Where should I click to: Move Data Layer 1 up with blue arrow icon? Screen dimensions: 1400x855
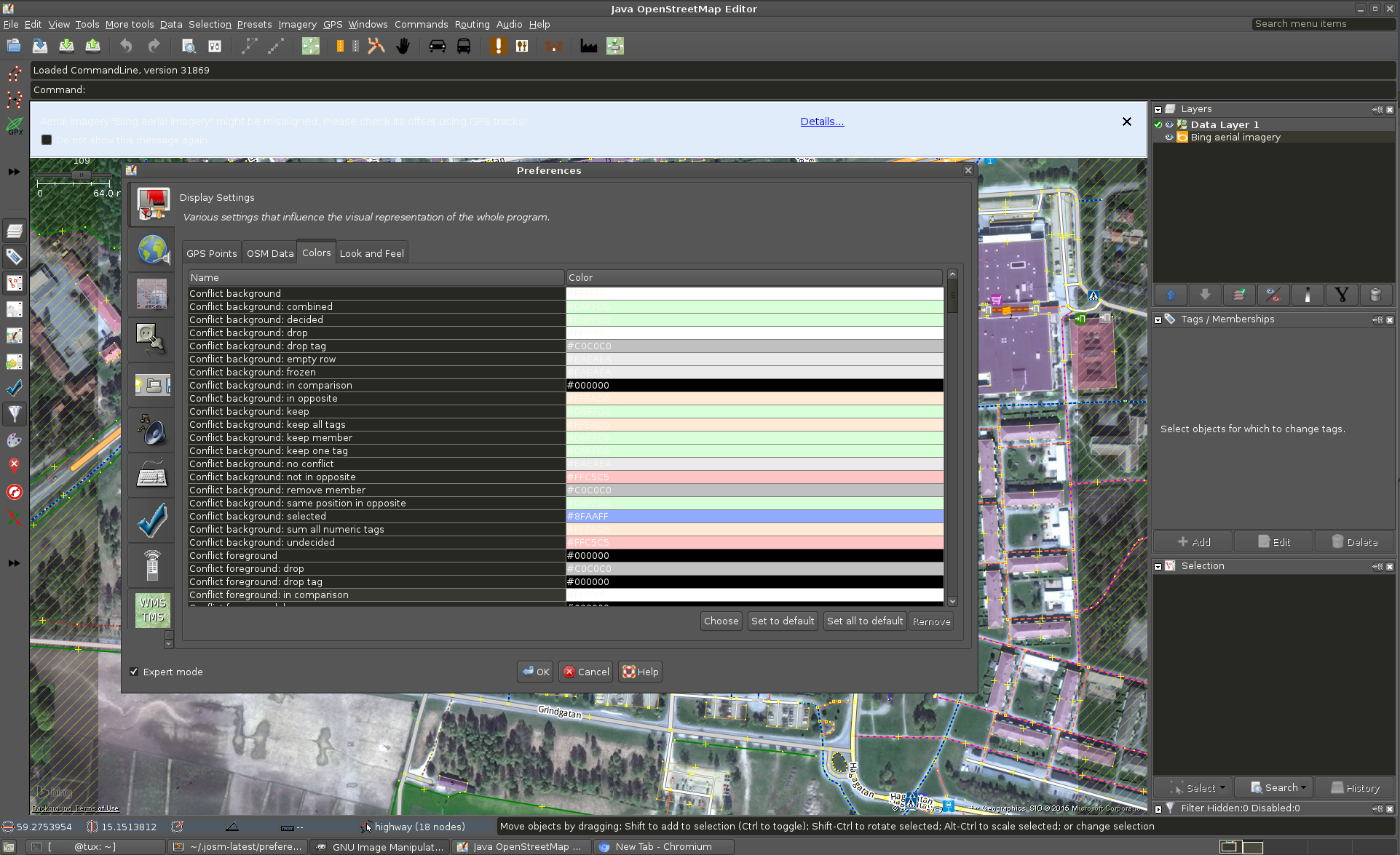point(1170,295)
